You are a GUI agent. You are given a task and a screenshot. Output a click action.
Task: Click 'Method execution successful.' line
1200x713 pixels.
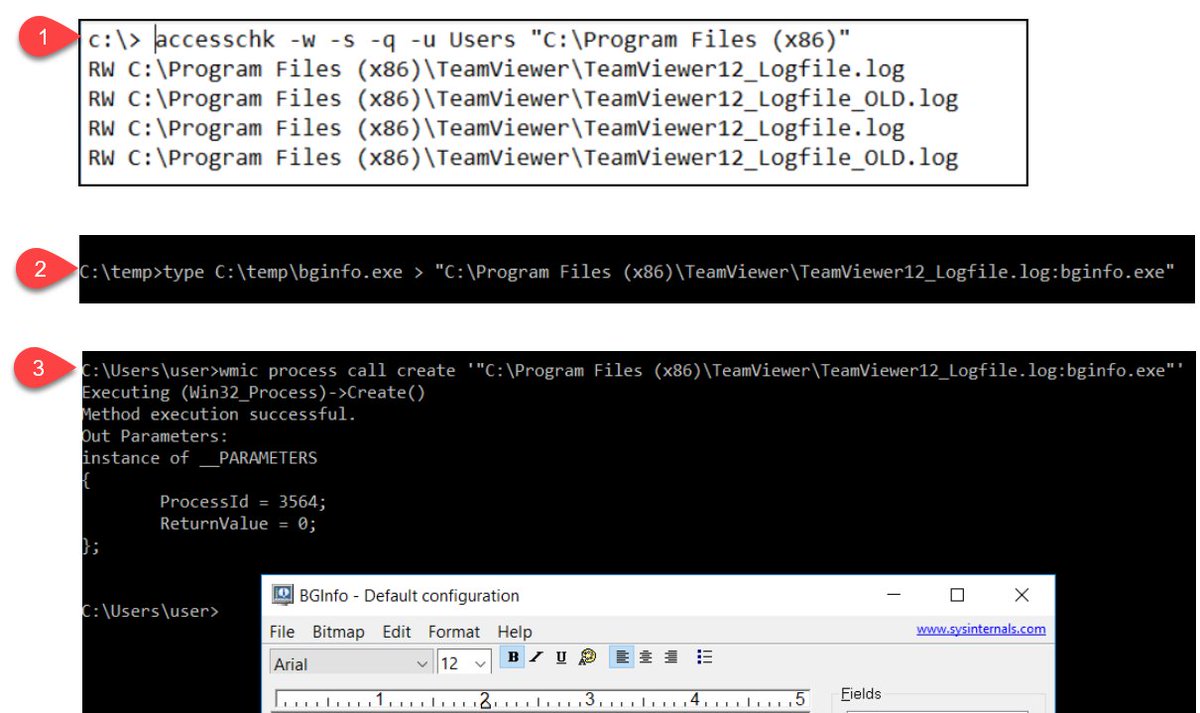[218, 414]
